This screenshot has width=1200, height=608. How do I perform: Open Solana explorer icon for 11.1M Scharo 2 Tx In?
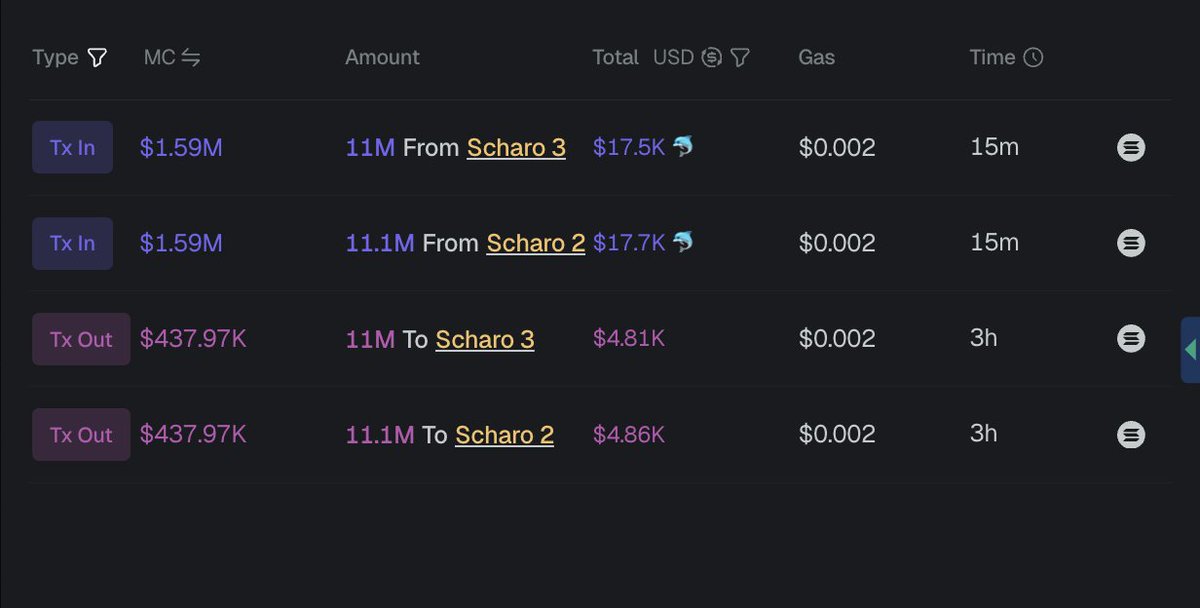[1131, 243]
